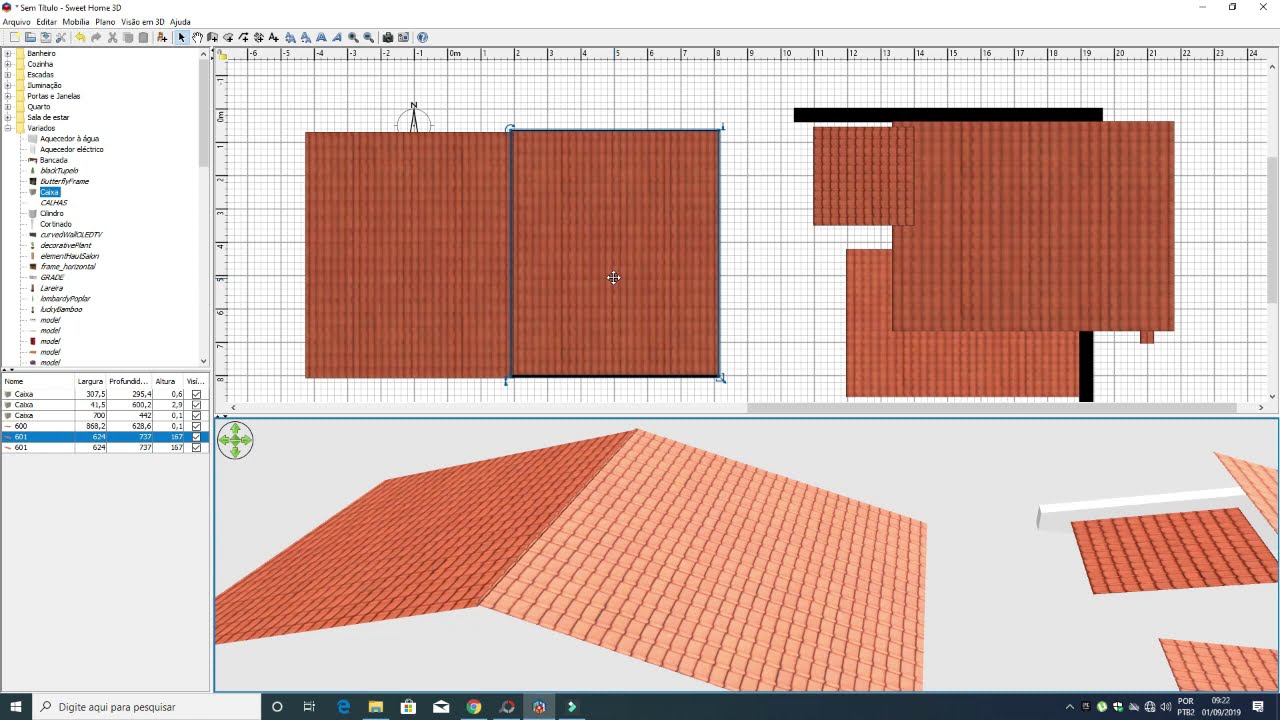Select the Create polylines tool
Image resolution: width=1280 pixels, height=720 pixels.
click(x=244, y=37)
